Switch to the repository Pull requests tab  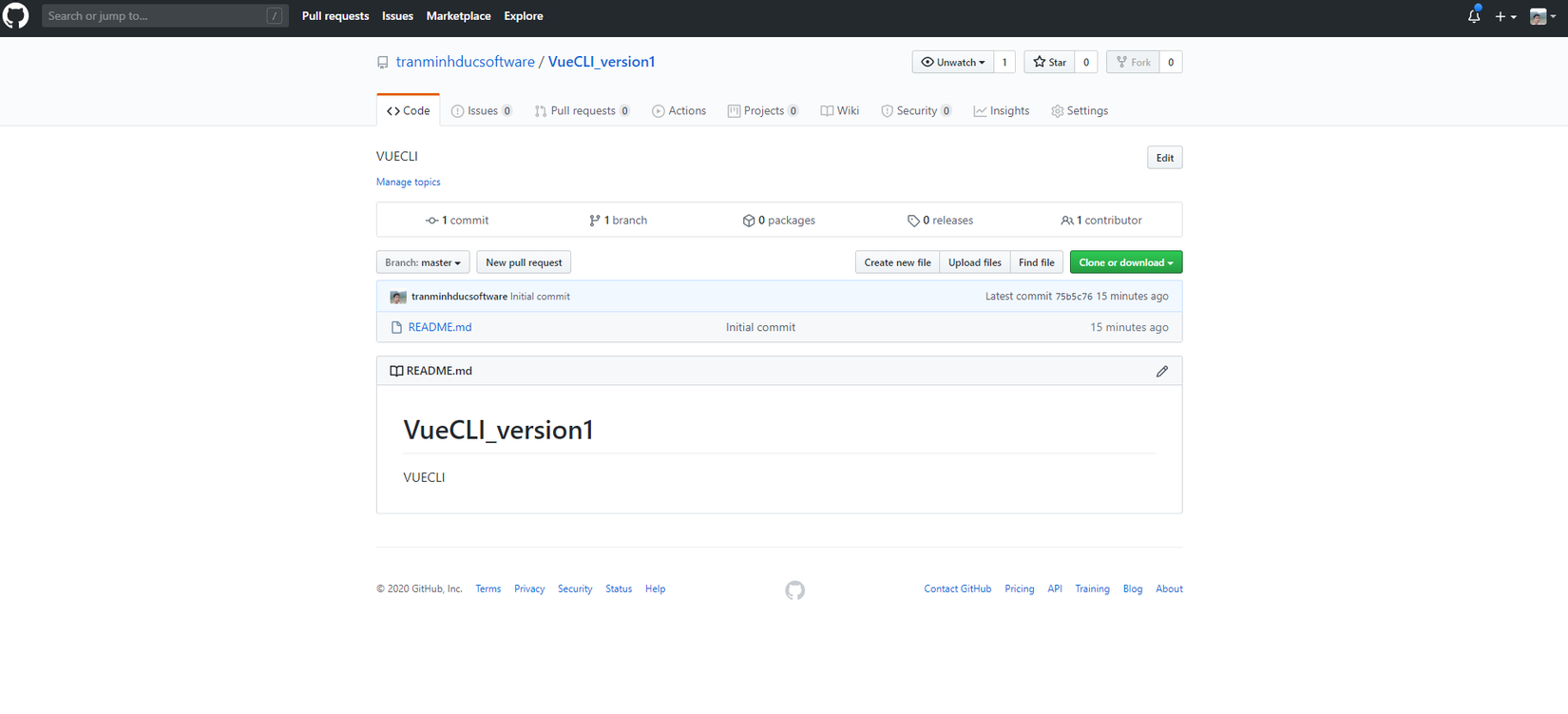point(582,111)
